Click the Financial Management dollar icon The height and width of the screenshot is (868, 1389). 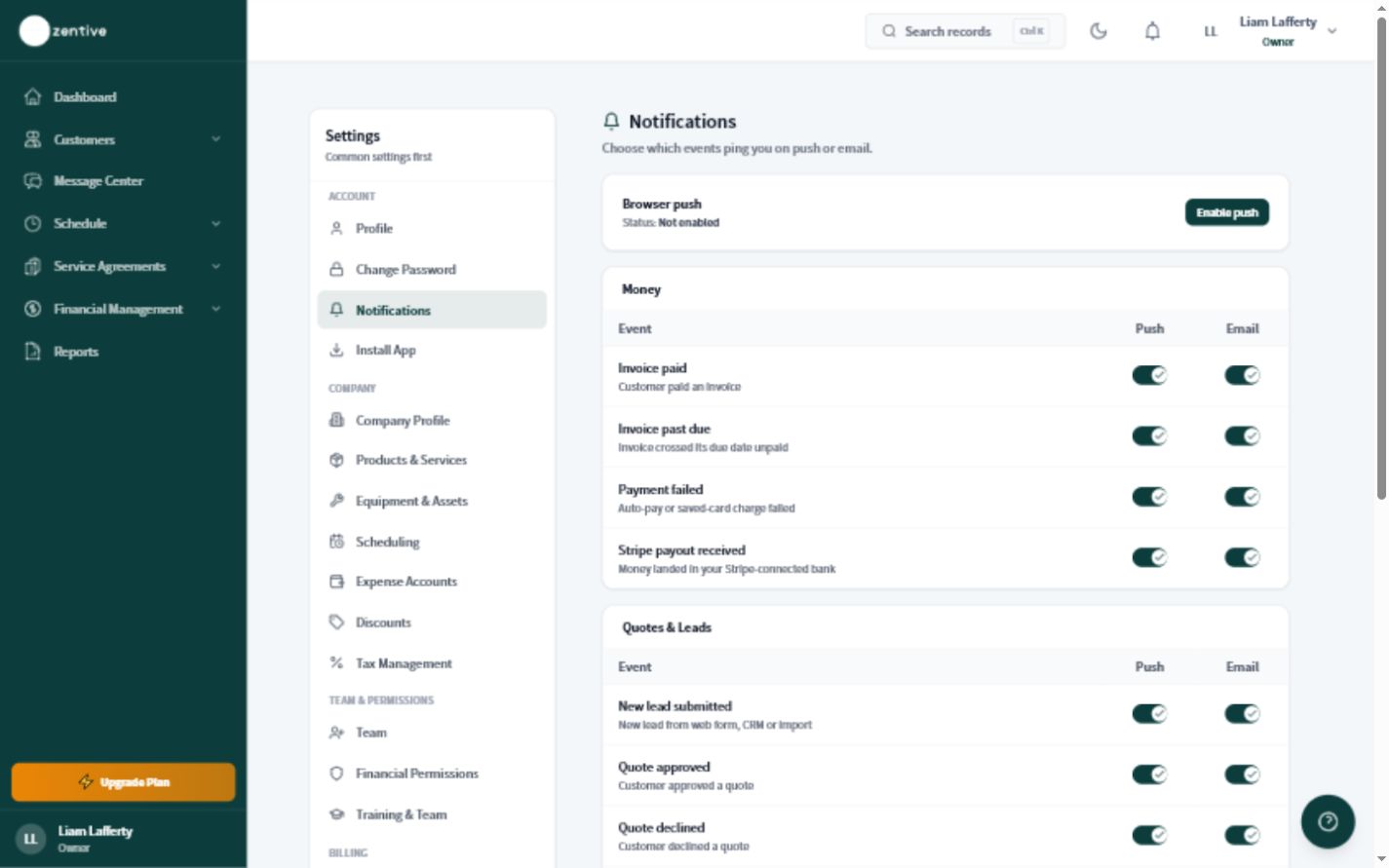point(33,309)
